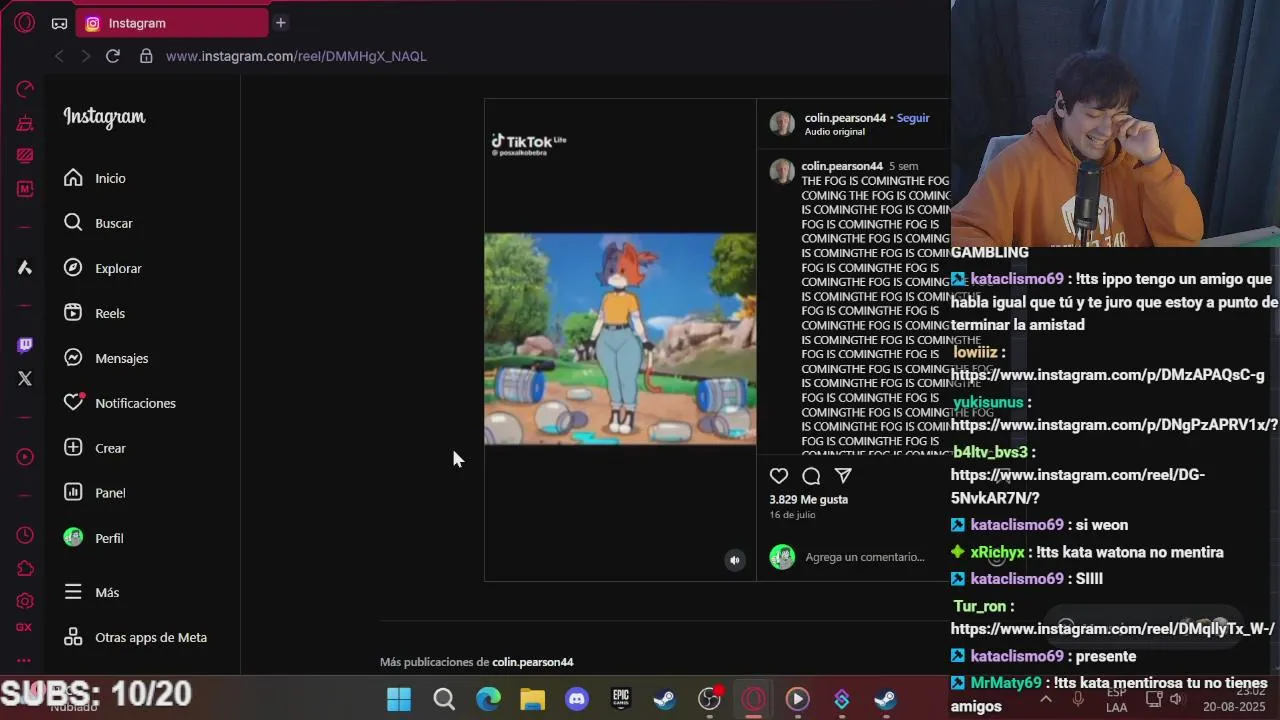The image size is (1280, 720).
Task: Click Crear to make a new post
Action: click(x=95, y=448)
